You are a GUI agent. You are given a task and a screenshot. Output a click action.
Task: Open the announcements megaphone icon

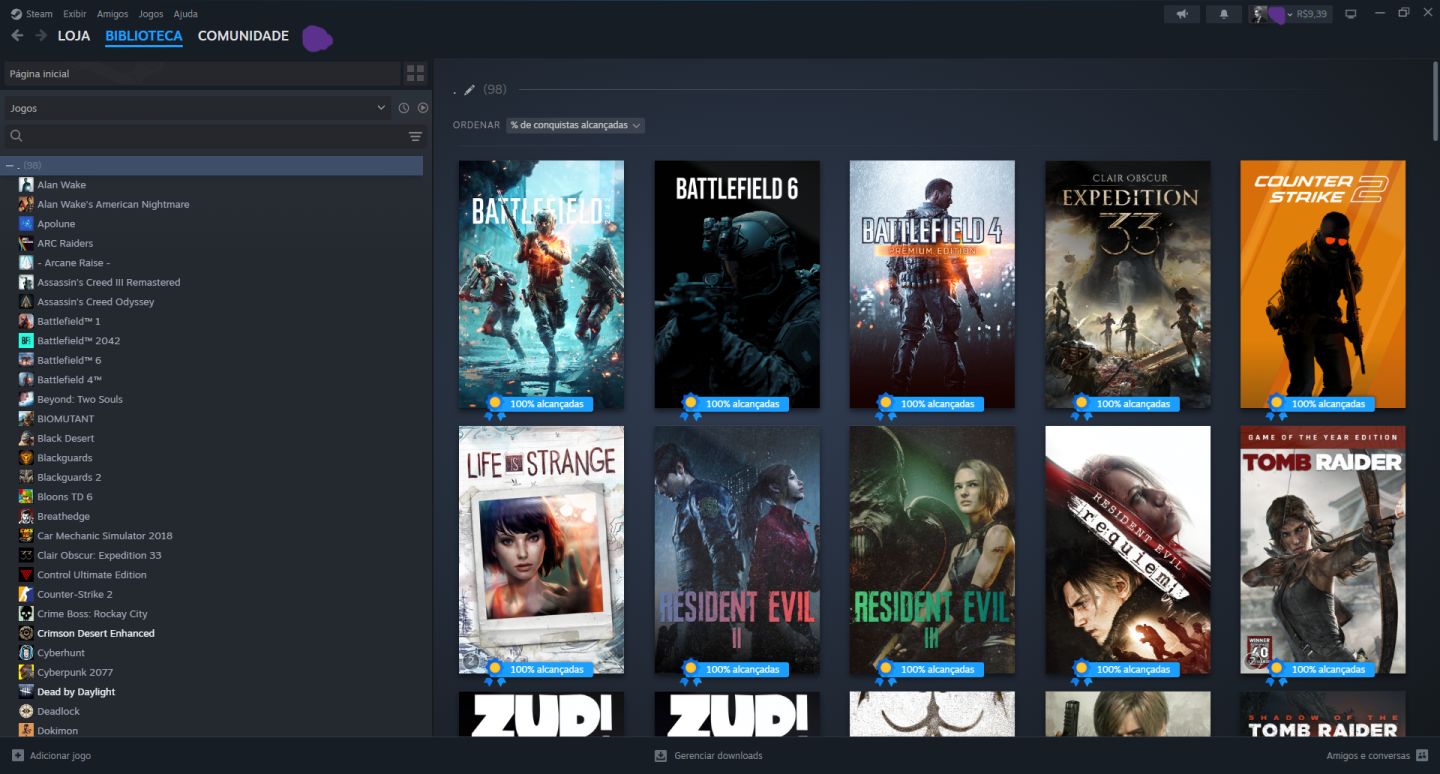coord(1182,14)
